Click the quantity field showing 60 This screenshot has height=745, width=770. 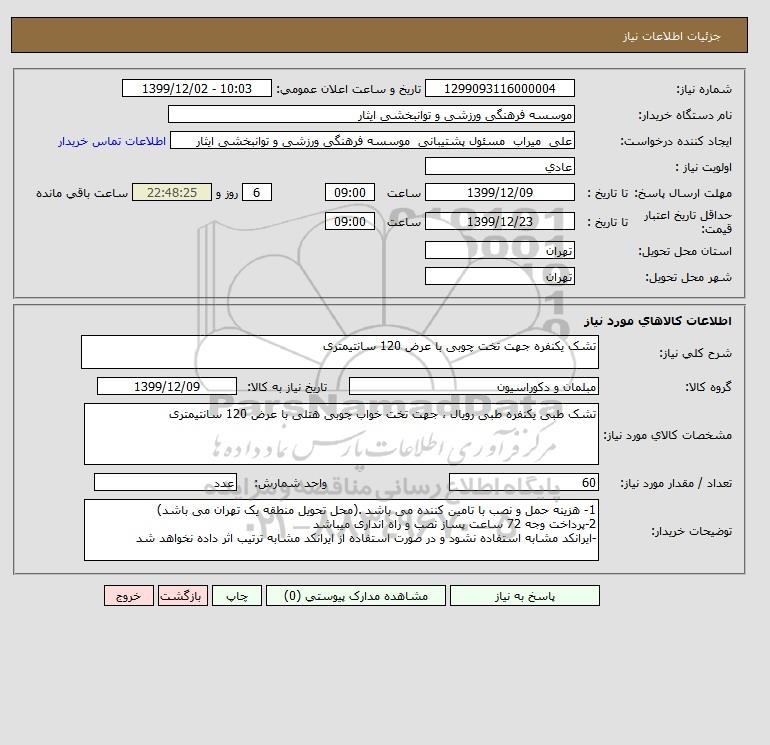click(523, 483)
